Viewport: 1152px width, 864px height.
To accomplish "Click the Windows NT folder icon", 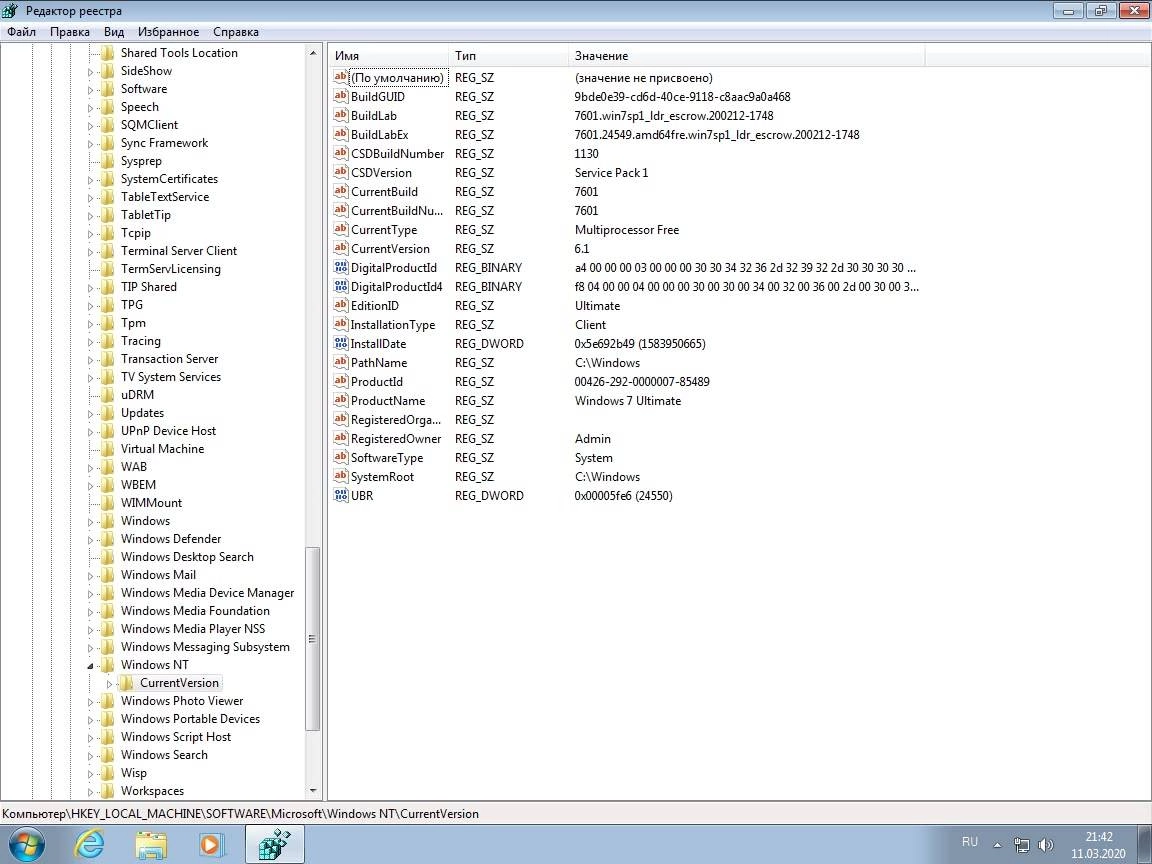I will click(107, 664).
